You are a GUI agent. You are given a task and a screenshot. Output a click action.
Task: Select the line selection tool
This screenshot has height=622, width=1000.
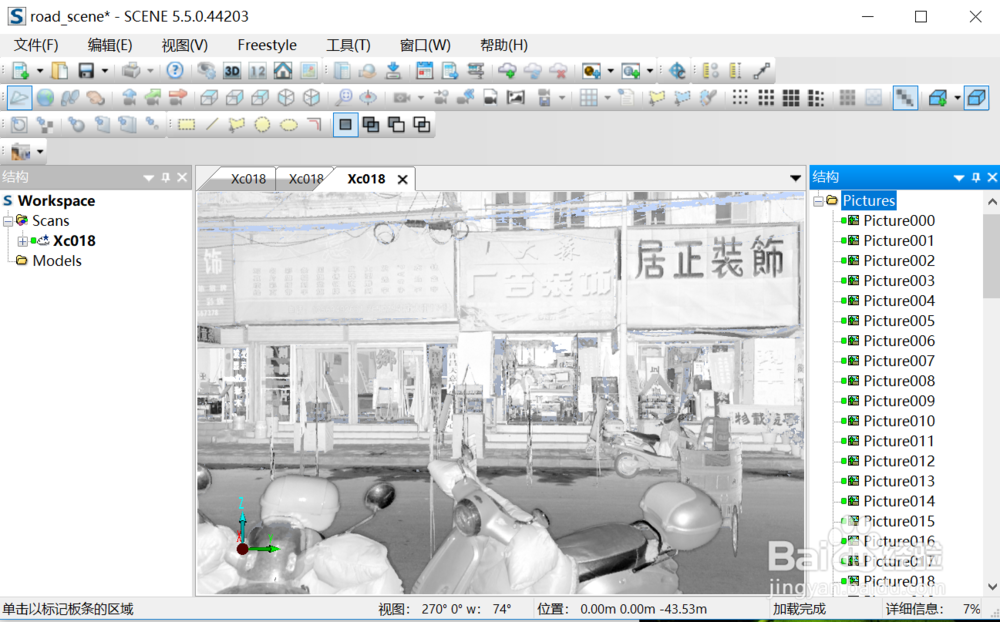(x=212, y=124)
